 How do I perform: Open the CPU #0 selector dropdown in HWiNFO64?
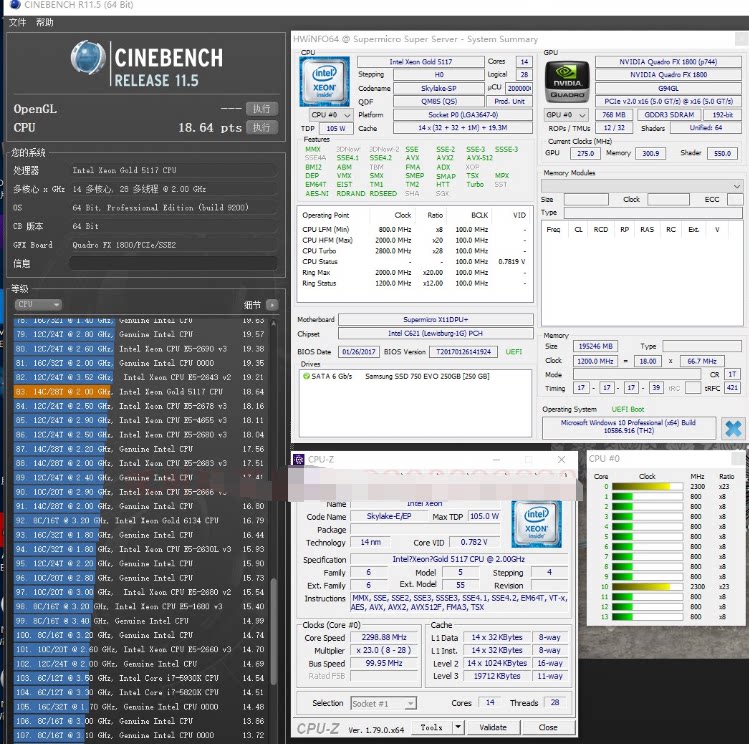tap(331, 115)
